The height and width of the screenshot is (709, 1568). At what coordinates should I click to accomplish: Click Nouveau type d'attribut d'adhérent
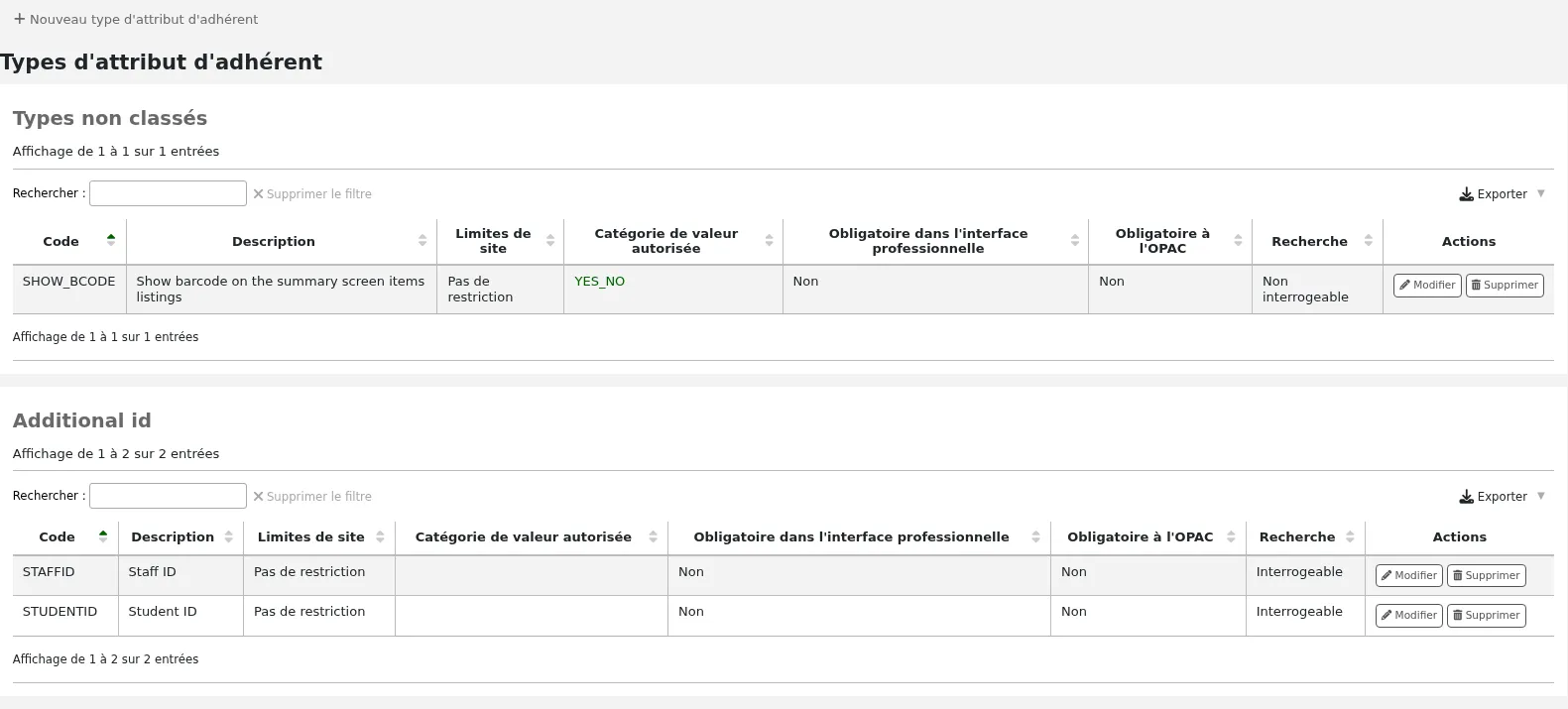coord(136,19)
